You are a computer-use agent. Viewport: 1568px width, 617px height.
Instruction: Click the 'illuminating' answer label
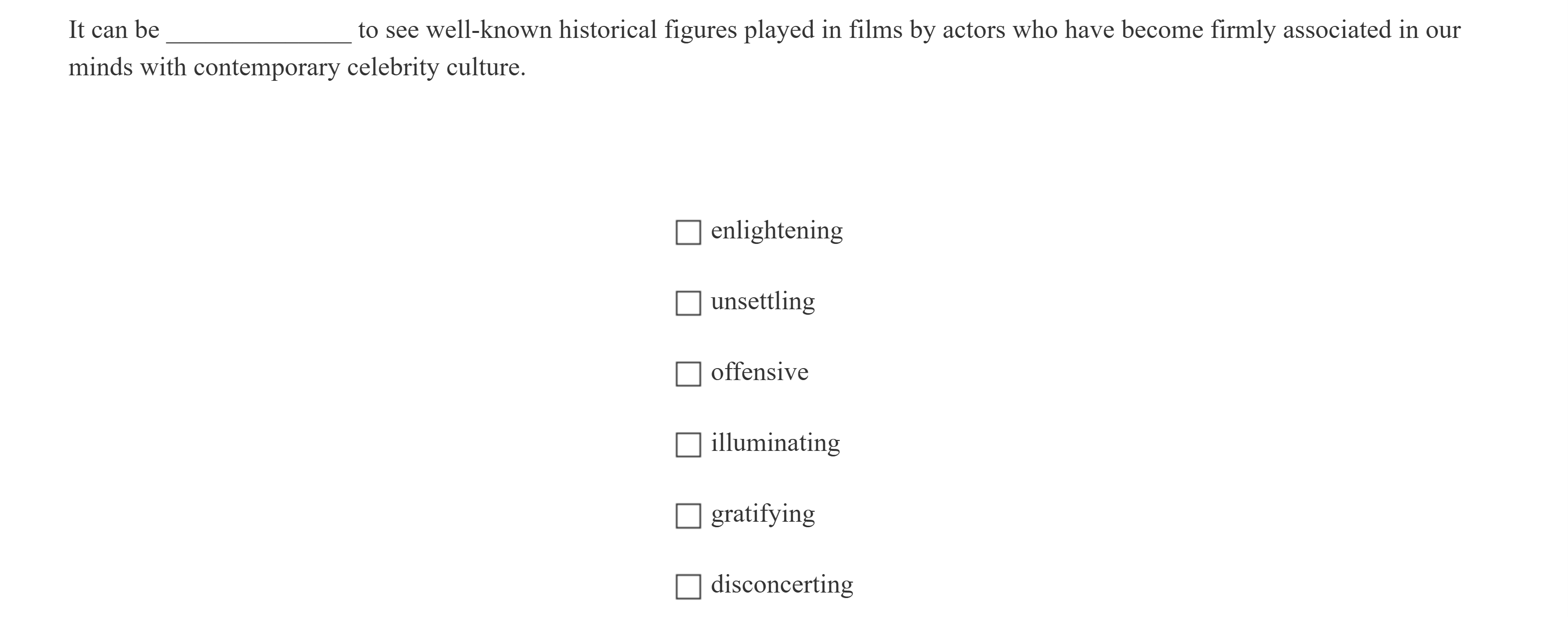(x=776, y=443)
